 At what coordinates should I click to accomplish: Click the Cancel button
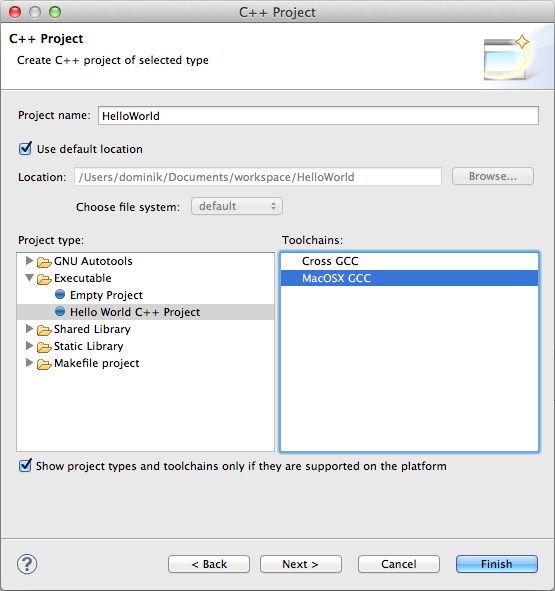pyautogui.click(x=399, y=564)
